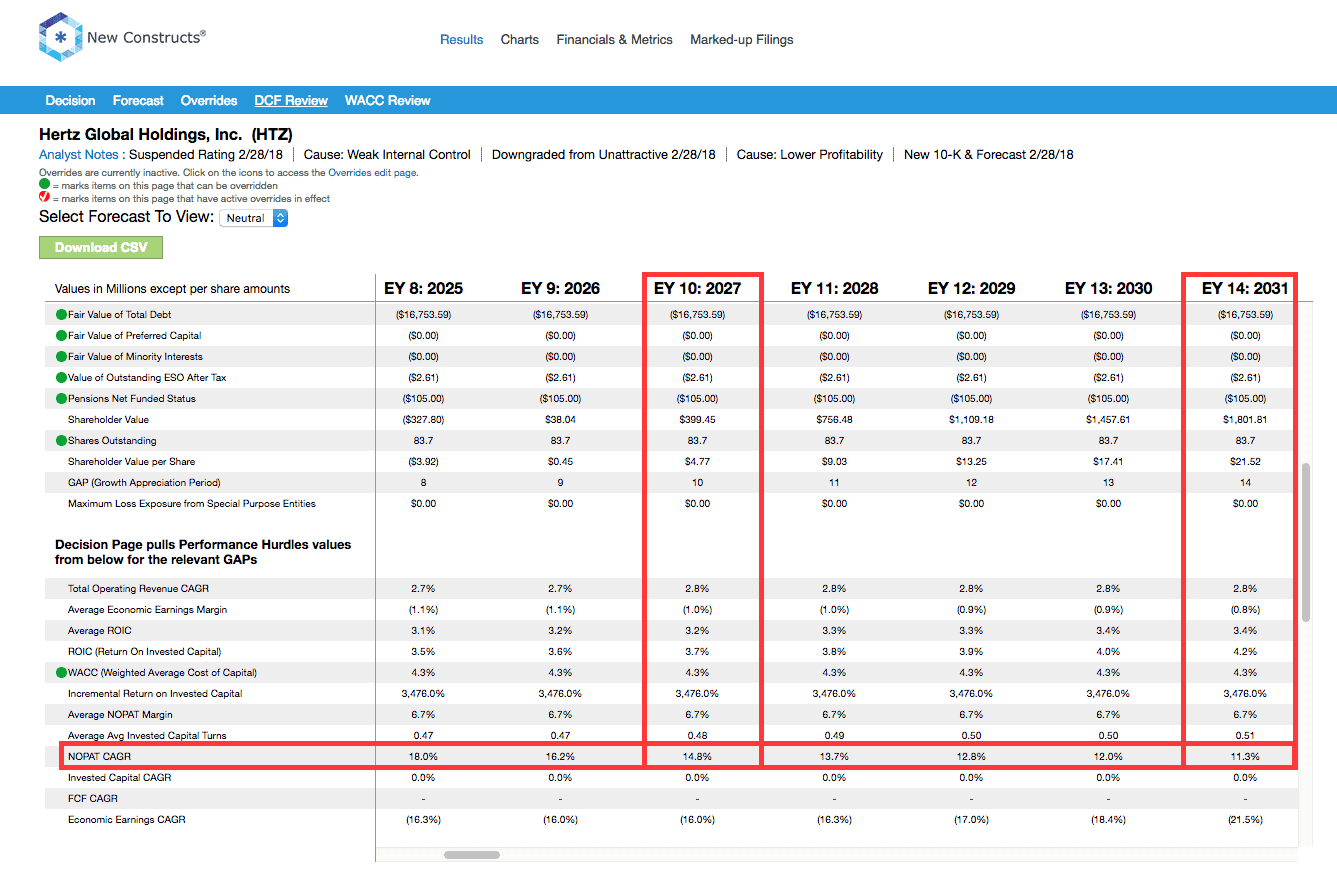Click Invested Capital CAGR label
Viewport: 1337px width, 881px height.
tap(119, 778)
